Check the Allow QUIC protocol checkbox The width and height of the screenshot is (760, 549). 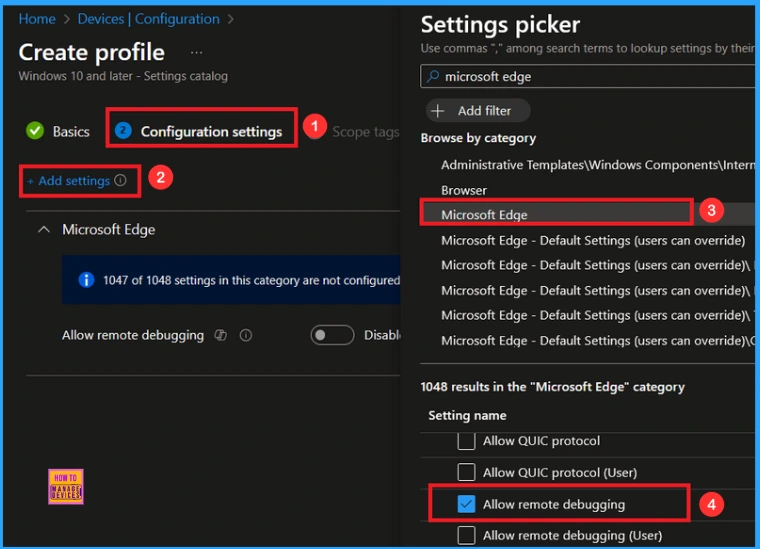tap(466, 441)
